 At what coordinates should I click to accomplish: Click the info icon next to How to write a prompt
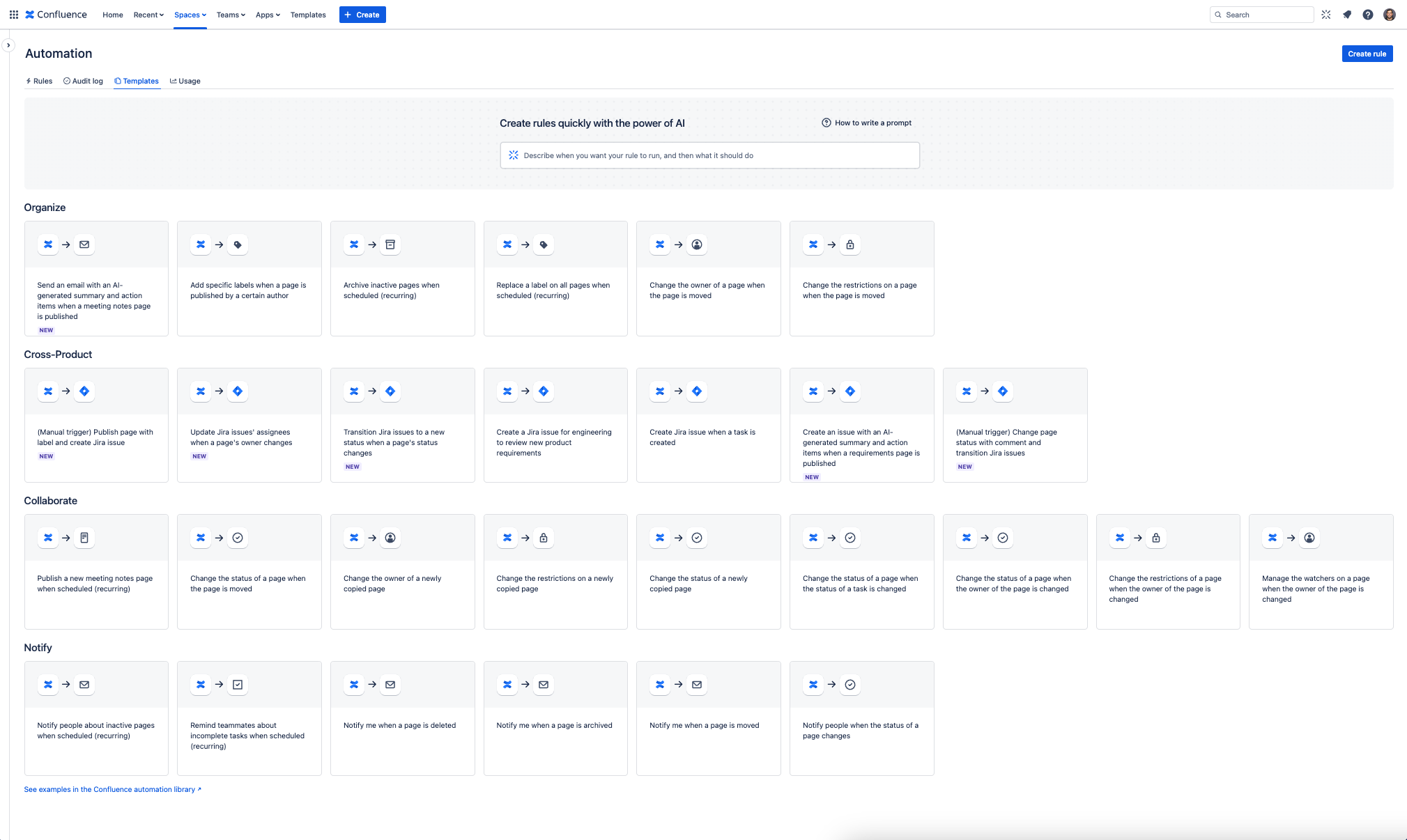(x=826, y=123)
